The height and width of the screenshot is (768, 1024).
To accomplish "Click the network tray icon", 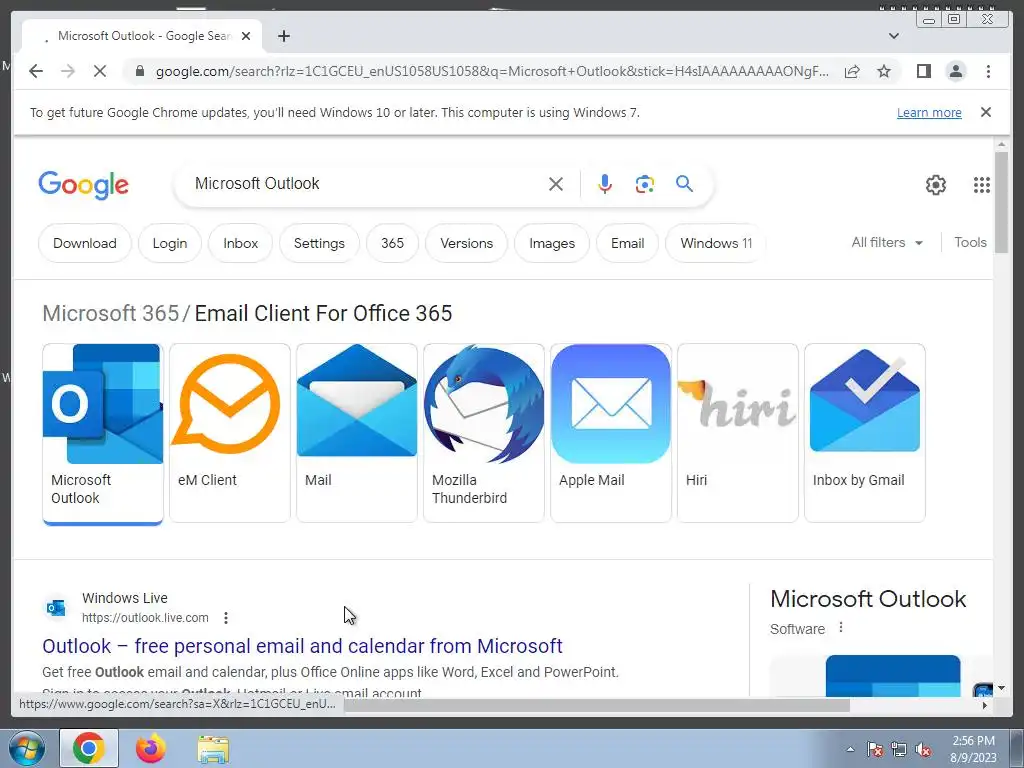I will tap(899, 750).
